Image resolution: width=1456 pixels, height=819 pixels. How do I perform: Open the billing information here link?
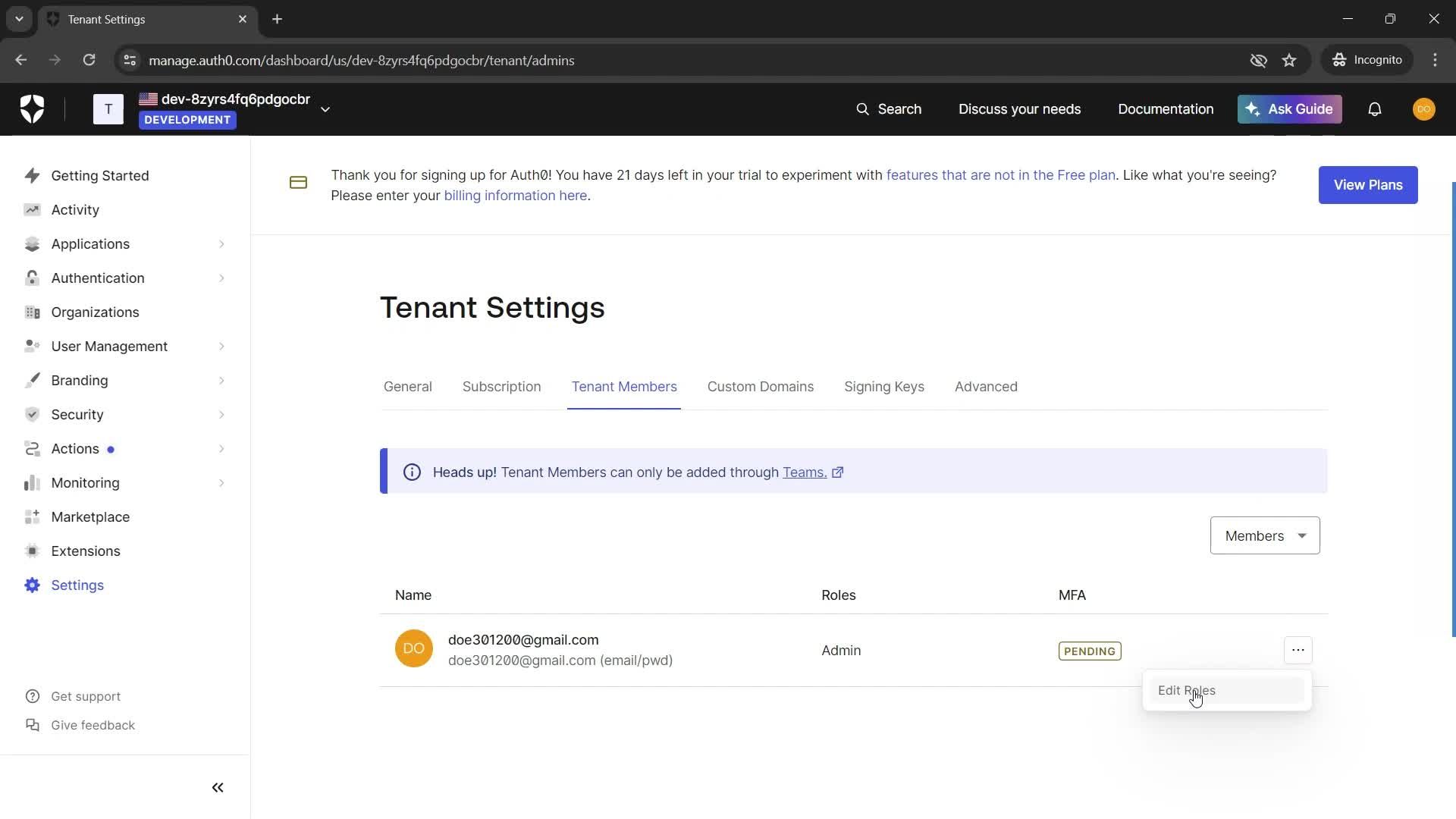click(515, 196)
